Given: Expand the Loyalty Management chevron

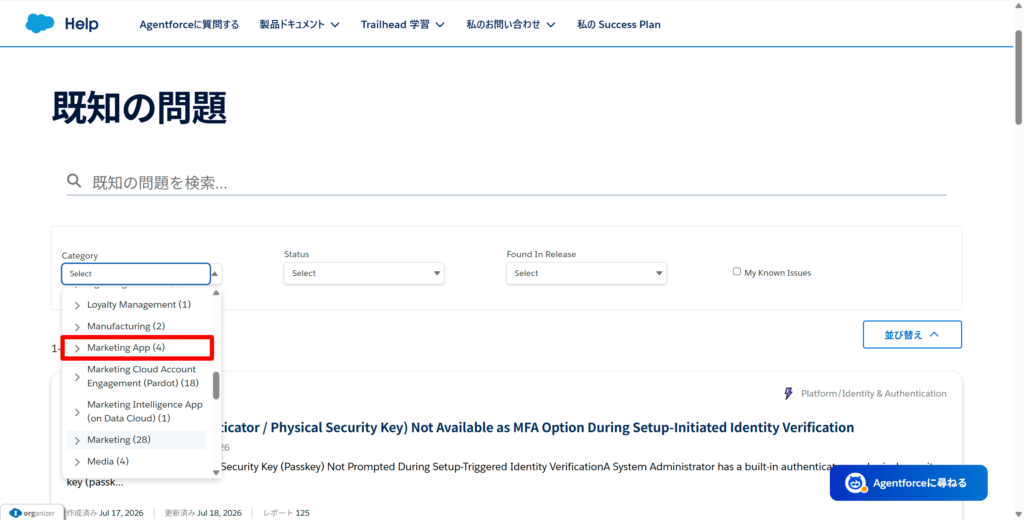Looking at the screenshot, I should pos(77,305).
